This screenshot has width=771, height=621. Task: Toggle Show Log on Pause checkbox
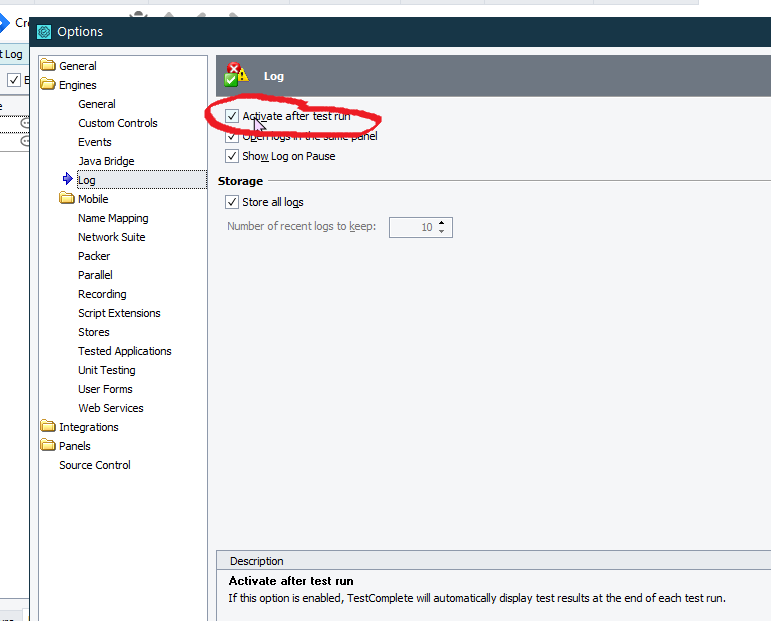click(232, 156)
